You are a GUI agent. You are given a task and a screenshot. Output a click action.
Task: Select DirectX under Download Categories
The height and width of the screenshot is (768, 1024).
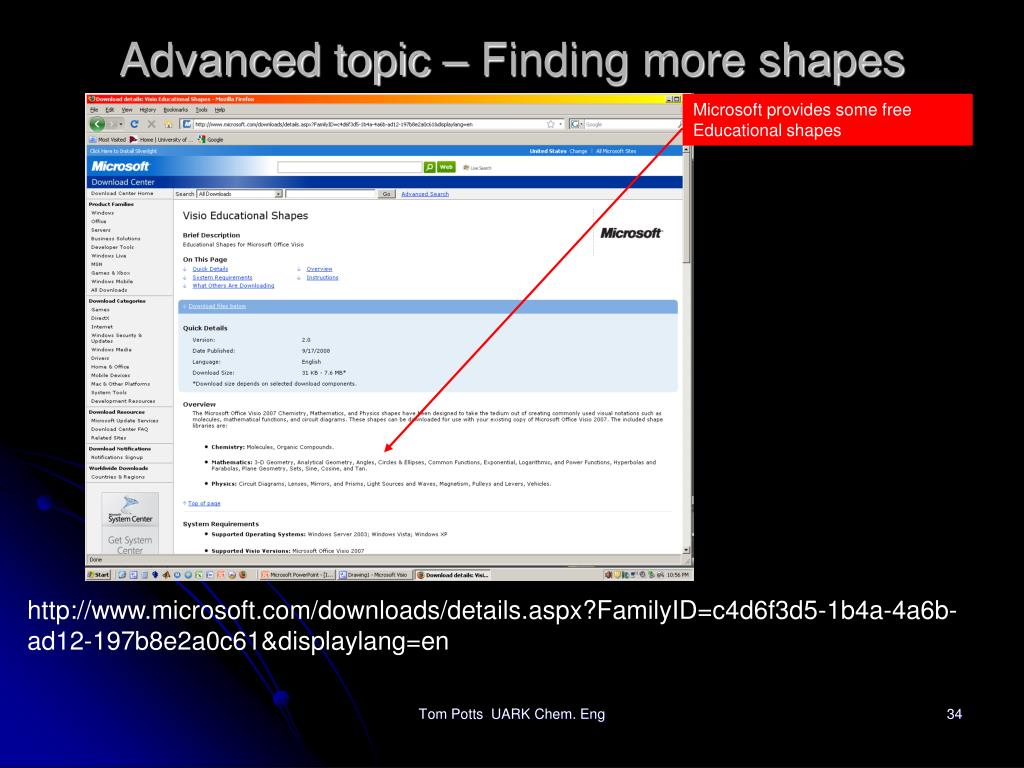[100, 318]
